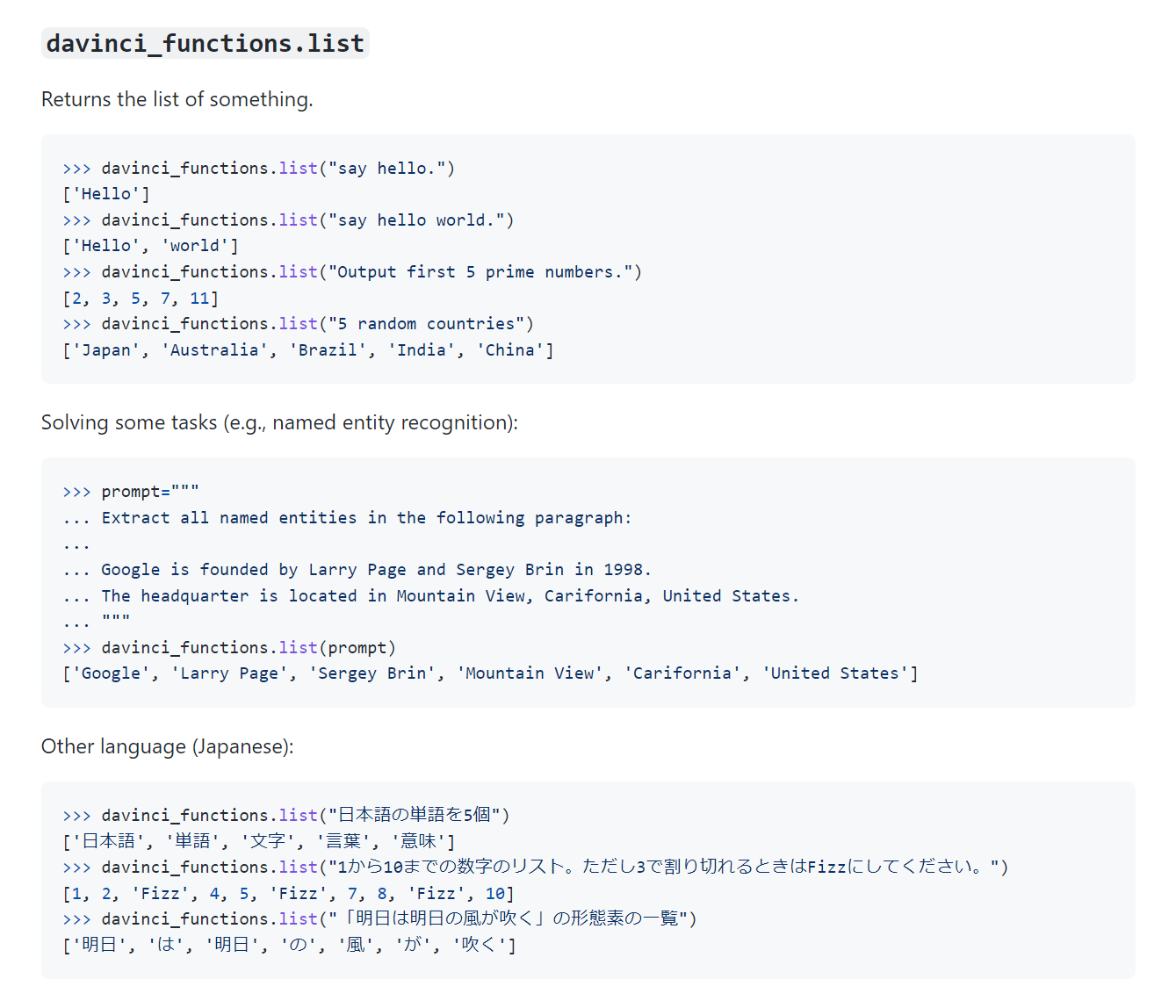The image size is (1176, 1008).
Task: Click the 'Other language (Japanese):' text
Action: point(168,746)
